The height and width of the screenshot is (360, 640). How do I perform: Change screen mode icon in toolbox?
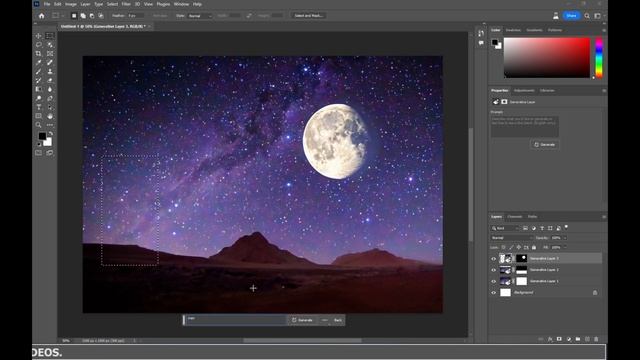(50, 153)
